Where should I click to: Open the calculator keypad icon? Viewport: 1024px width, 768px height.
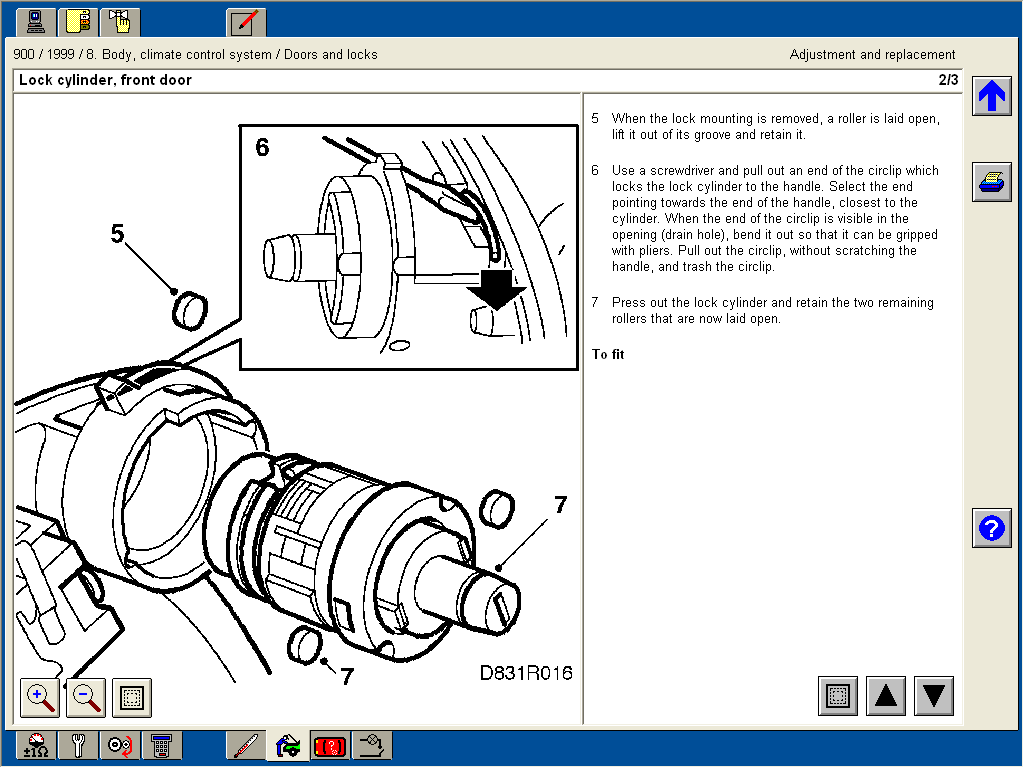tap(161, 745)
